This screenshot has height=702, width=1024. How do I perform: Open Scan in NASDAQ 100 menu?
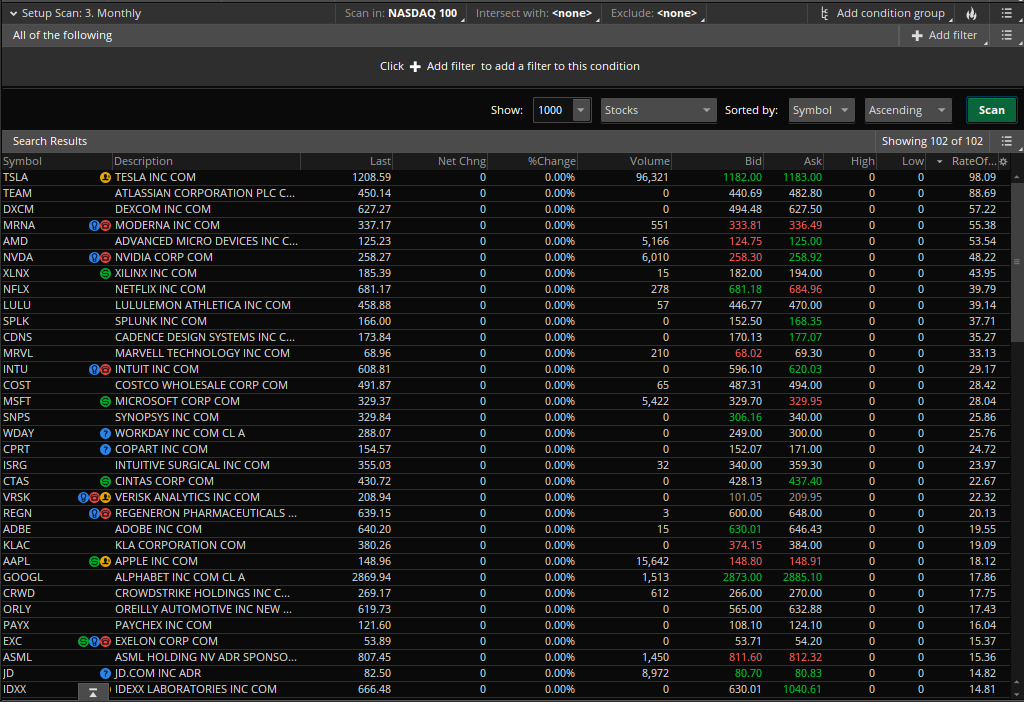401,14
